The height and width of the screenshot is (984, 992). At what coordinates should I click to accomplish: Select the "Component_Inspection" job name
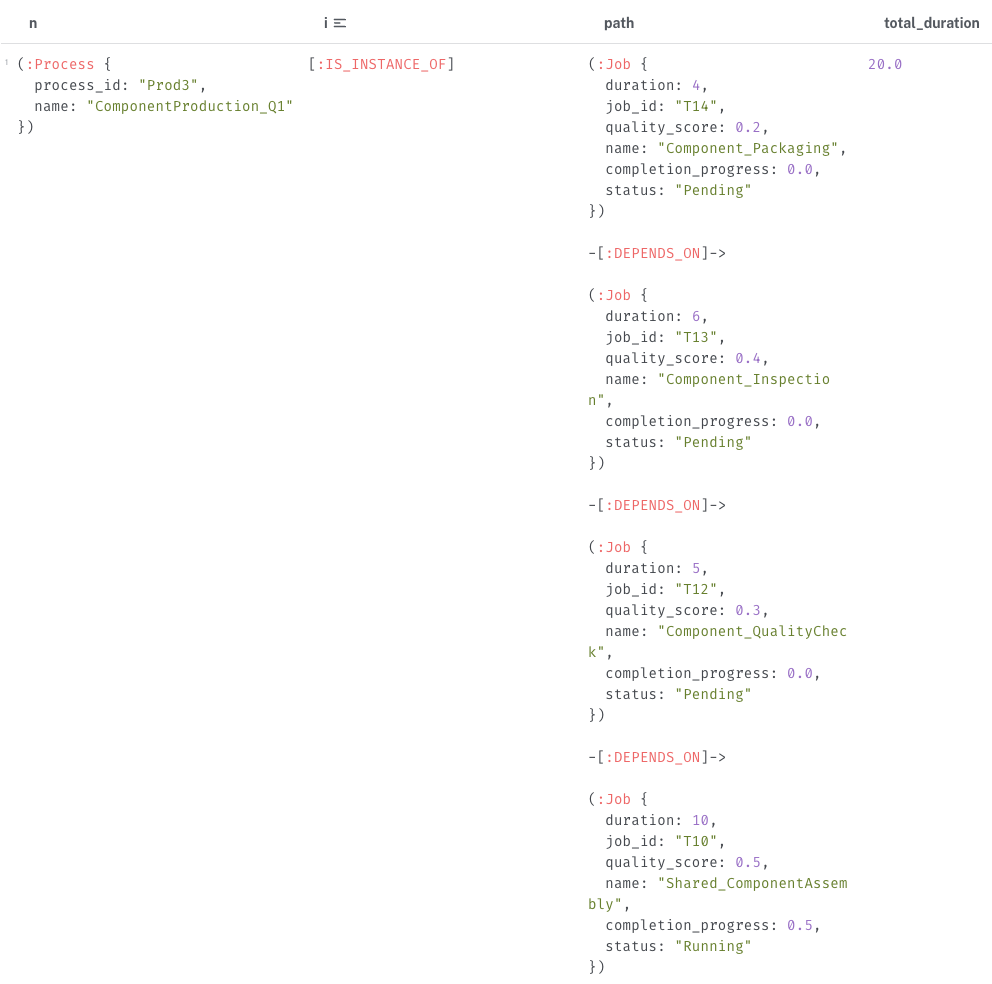tap(743, 380)
